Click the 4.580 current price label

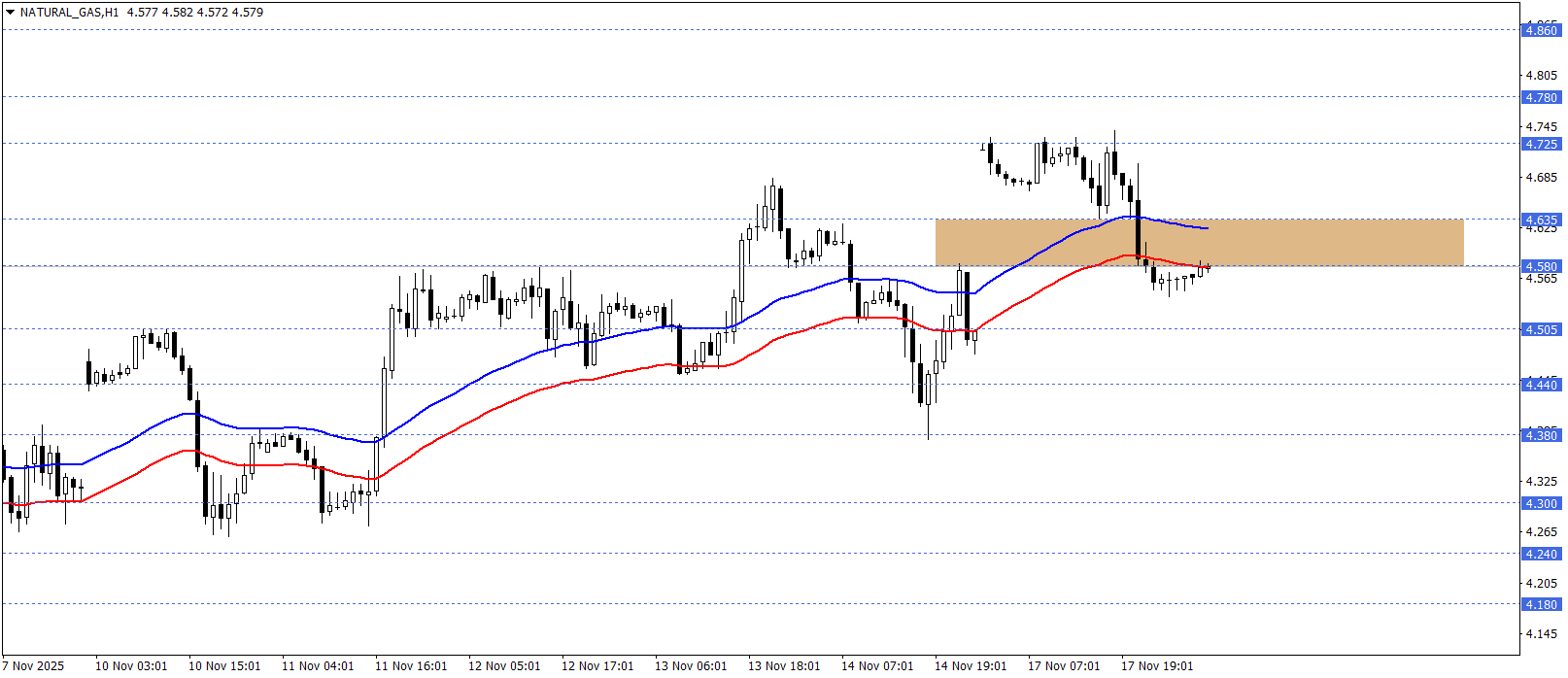(x=1540, y=266)
